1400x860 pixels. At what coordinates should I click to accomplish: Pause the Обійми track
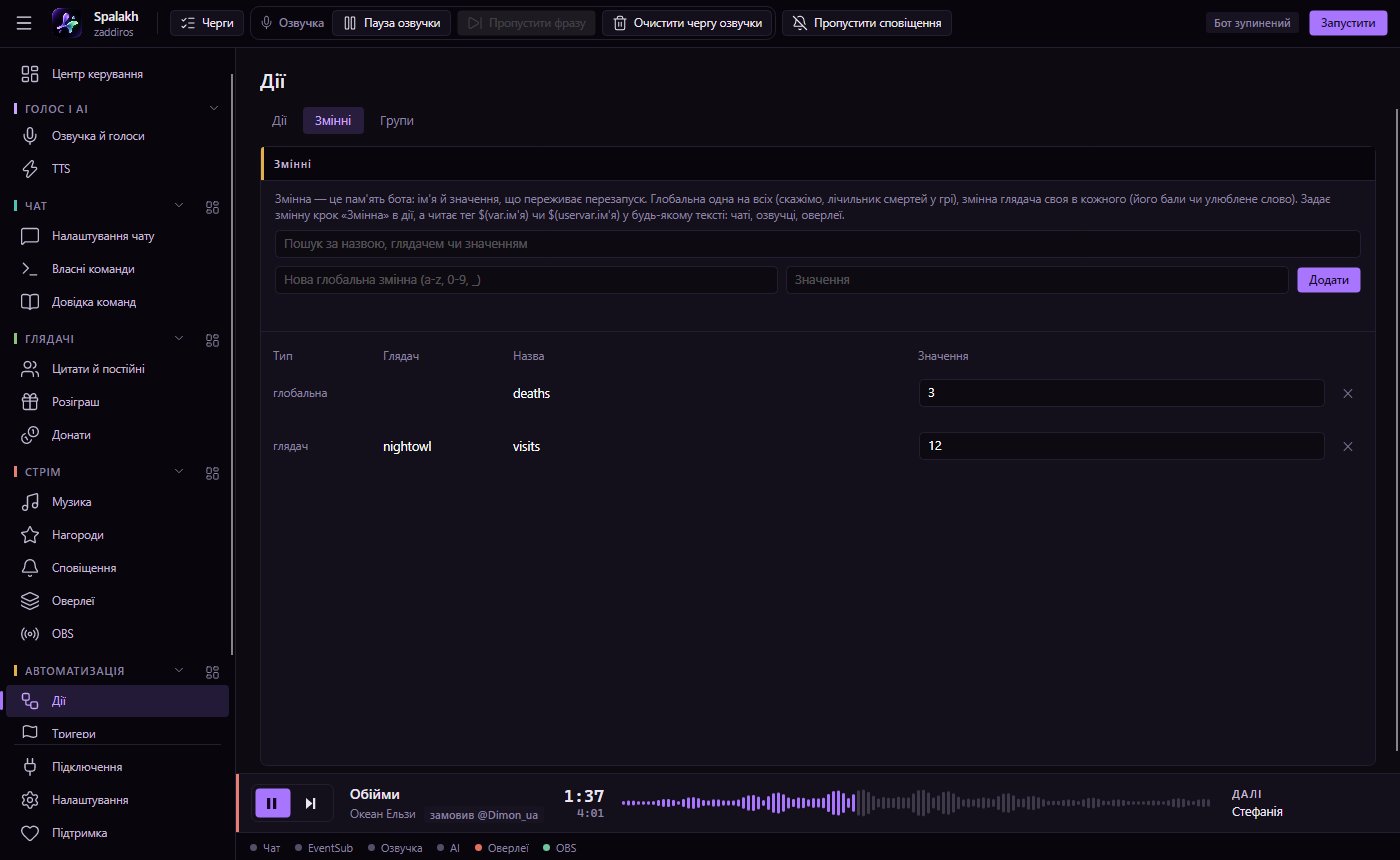pos(272,803)
